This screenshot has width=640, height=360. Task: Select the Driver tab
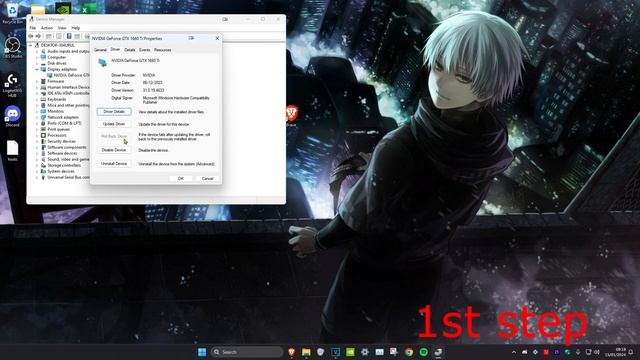coord(115,49)
